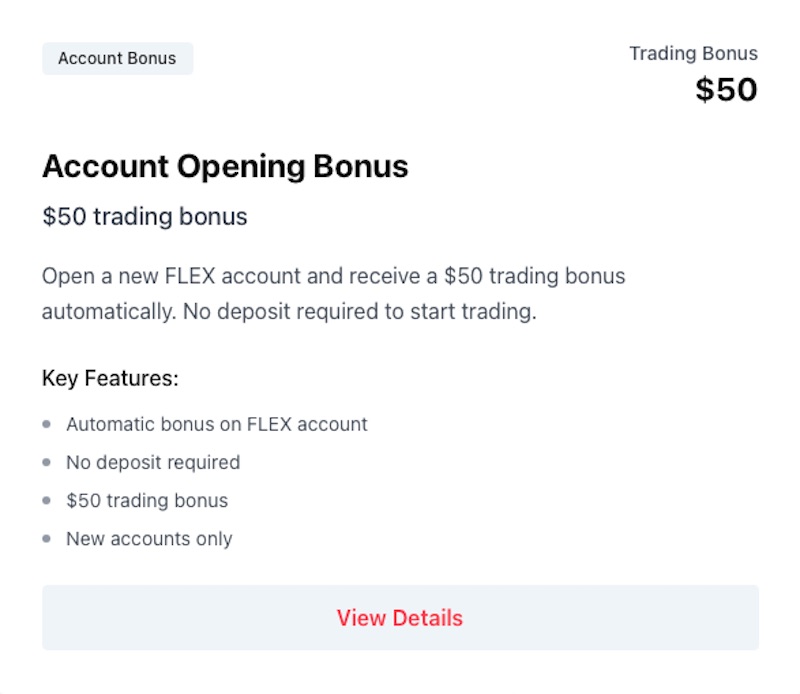The image size is (800, 694).
Task: Click the Trading Bonus label
Action: 693,53
